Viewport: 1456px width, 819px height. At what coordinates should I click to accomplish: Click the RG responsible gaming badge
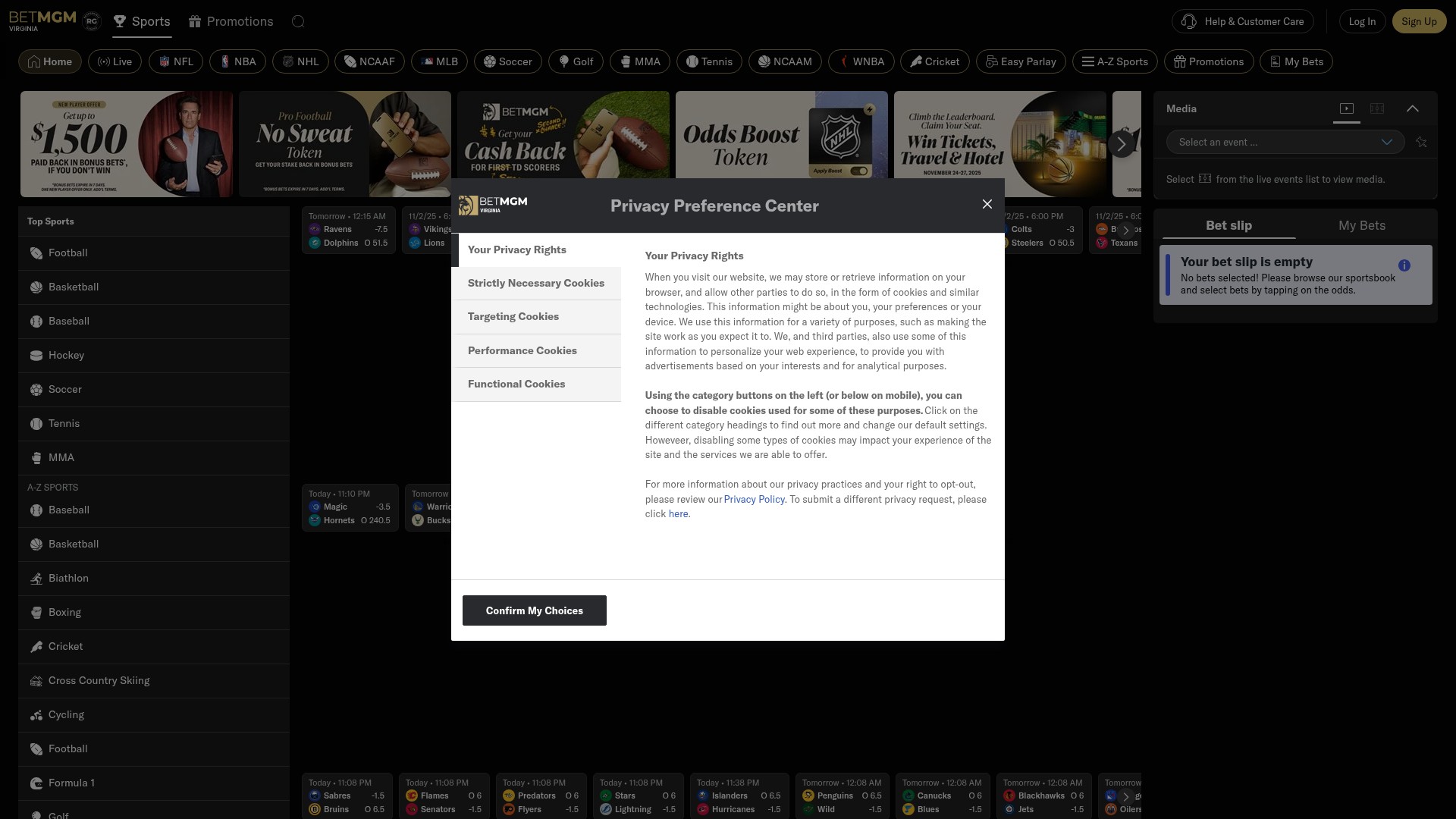92,21
